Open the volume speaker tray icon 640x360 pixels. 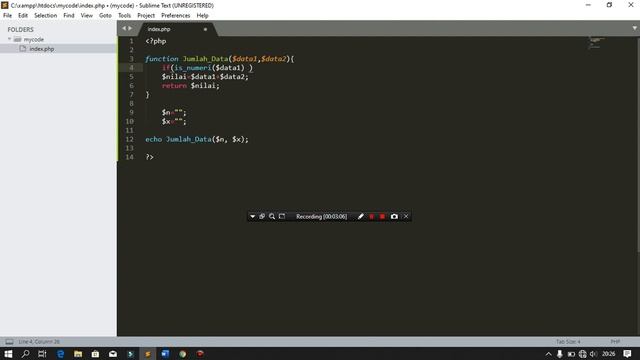click(x=593, y=354)
